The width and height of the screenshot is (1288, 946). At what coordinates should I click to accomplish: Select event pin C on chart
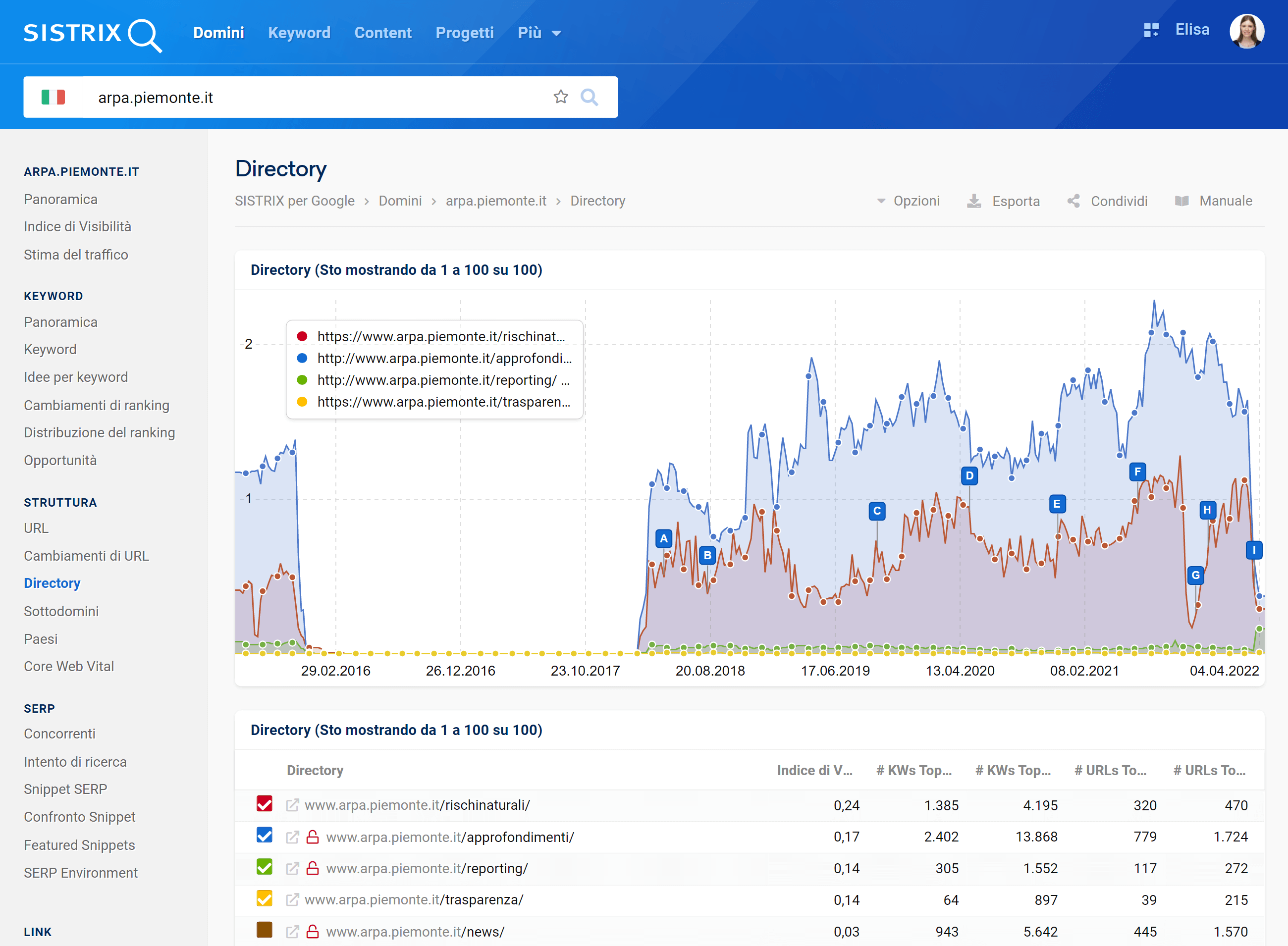point(877,511)
